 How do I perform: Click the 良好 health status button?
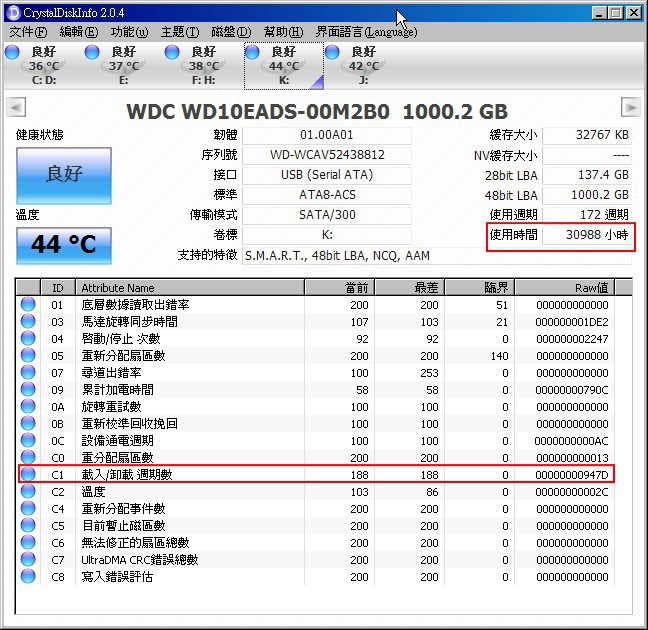tap(64, 175)
